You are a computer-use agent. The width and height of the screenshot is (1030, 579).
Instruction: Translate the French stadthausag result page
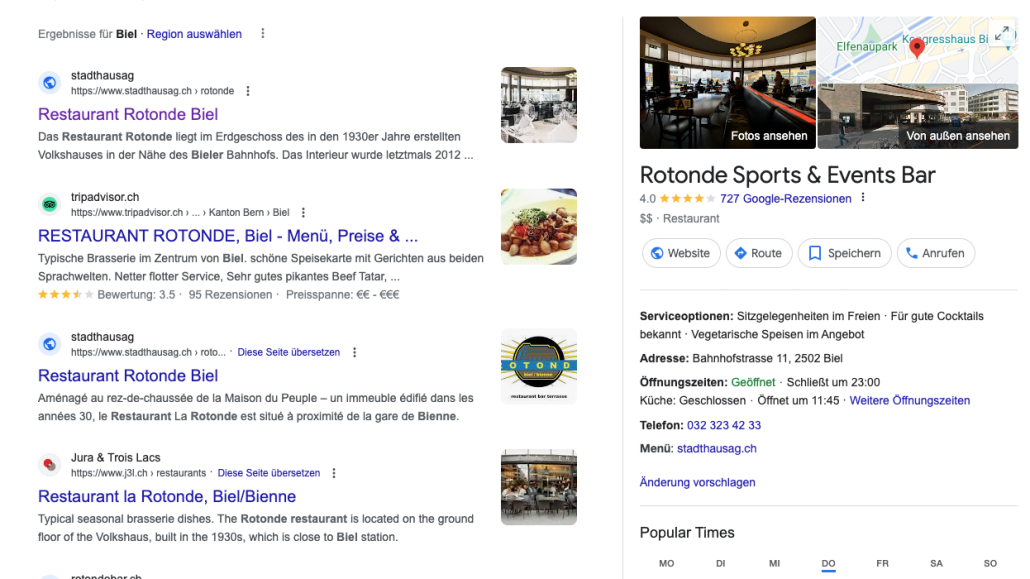(288, 352)
